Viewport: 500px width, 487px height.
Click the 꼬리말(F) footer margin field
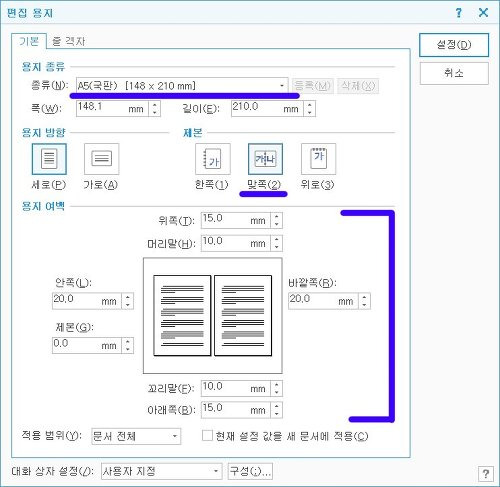[236, 388]
